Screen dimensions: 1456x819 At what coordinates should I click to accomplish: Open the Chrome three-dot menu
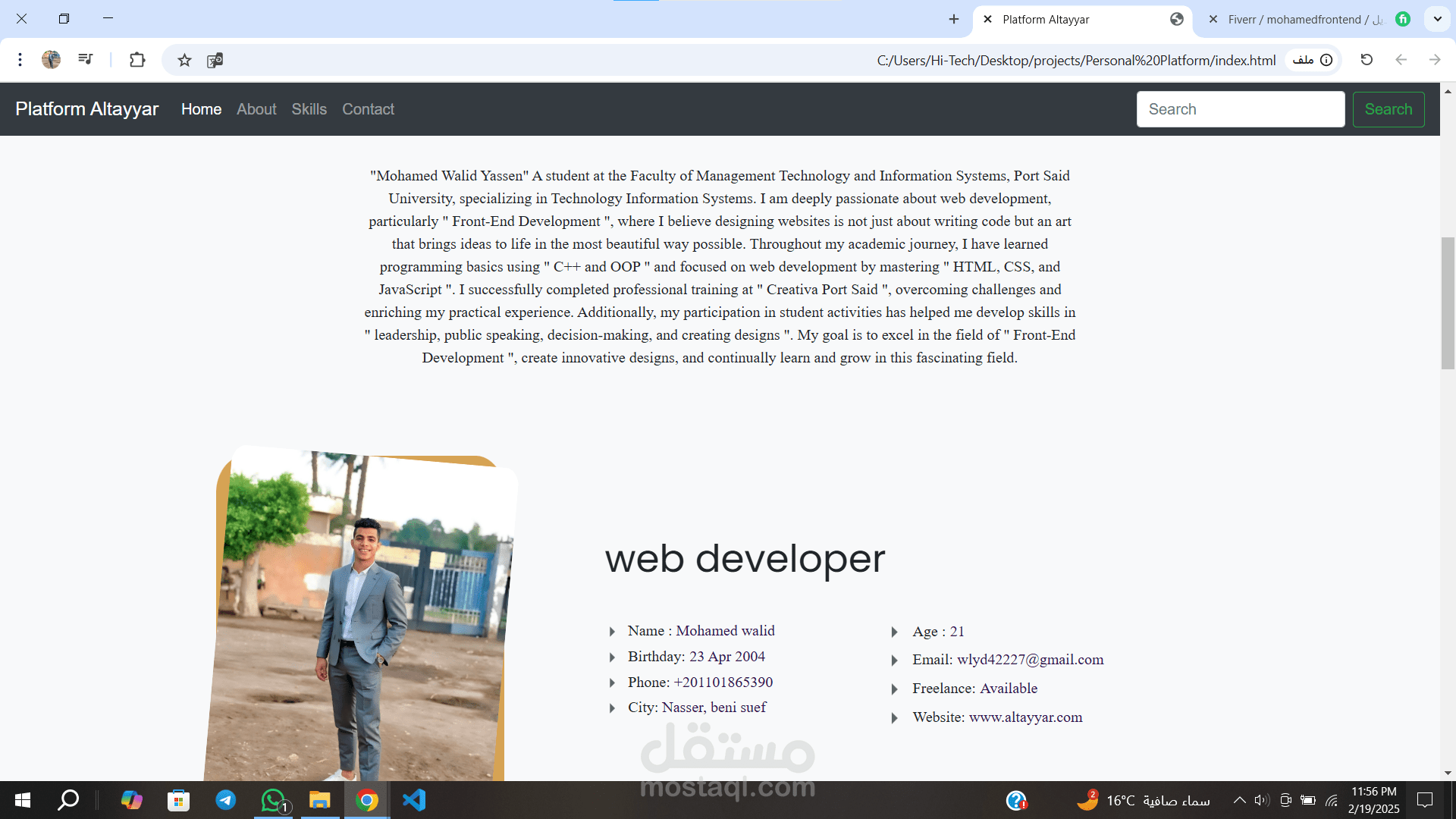coord(20,60)
